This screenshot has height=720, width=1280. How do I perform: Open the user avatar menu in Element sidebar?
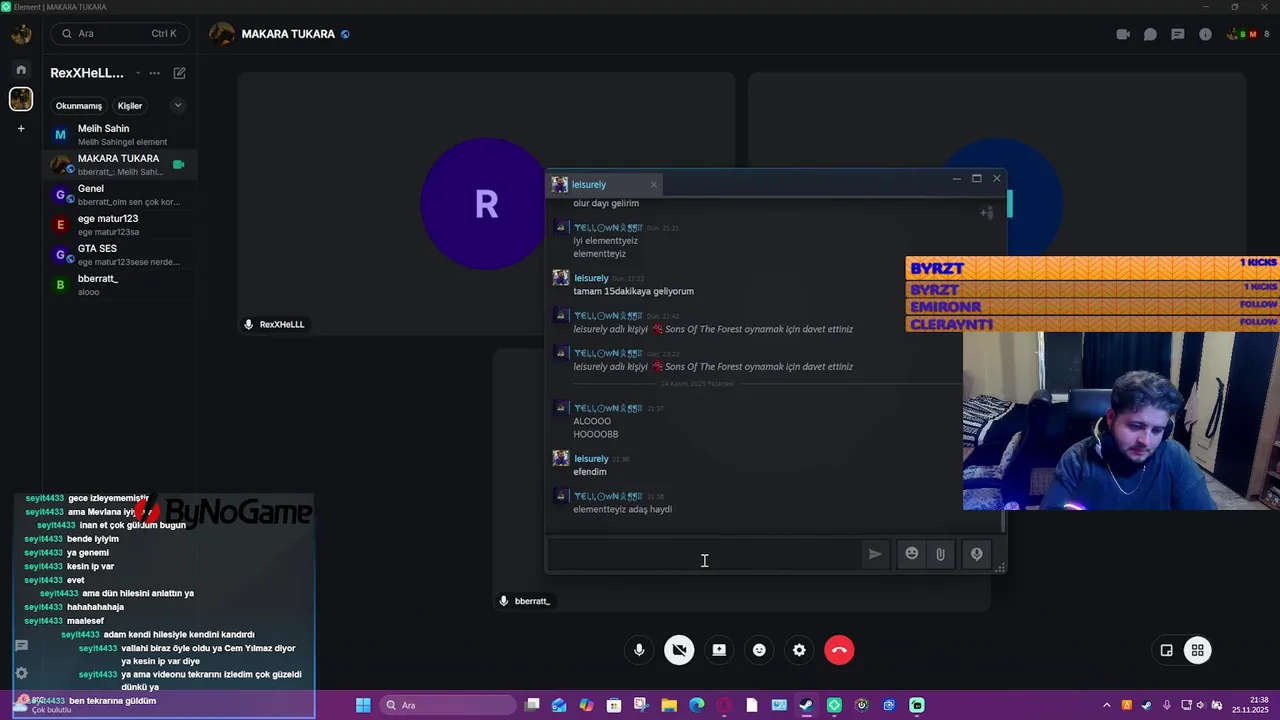[21, 35]
